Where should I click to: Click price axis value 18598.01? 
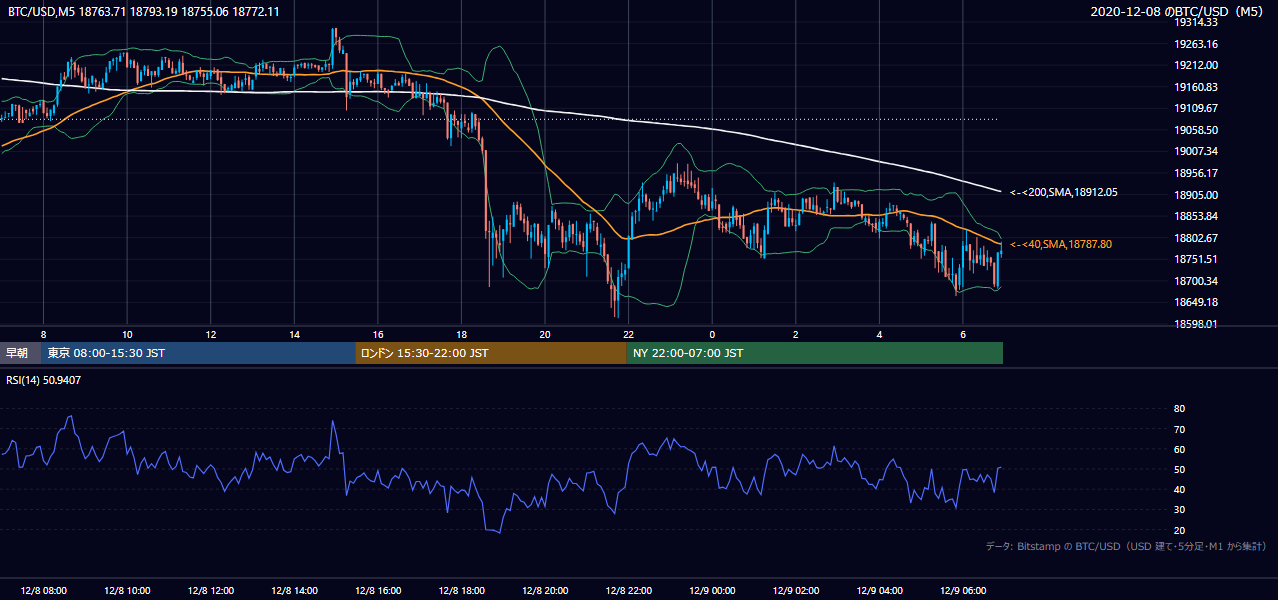coord(1196,324)
